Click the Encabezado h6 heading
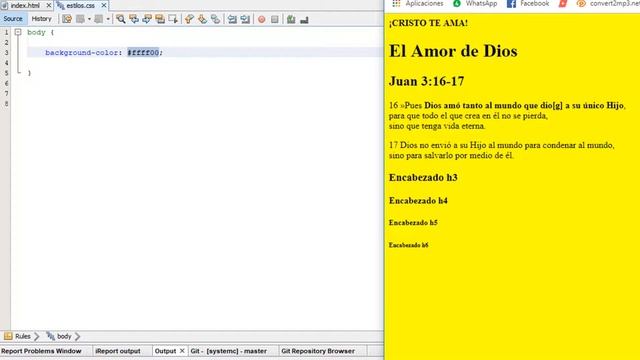Screen dimensions: 640x360 (408, 245)
